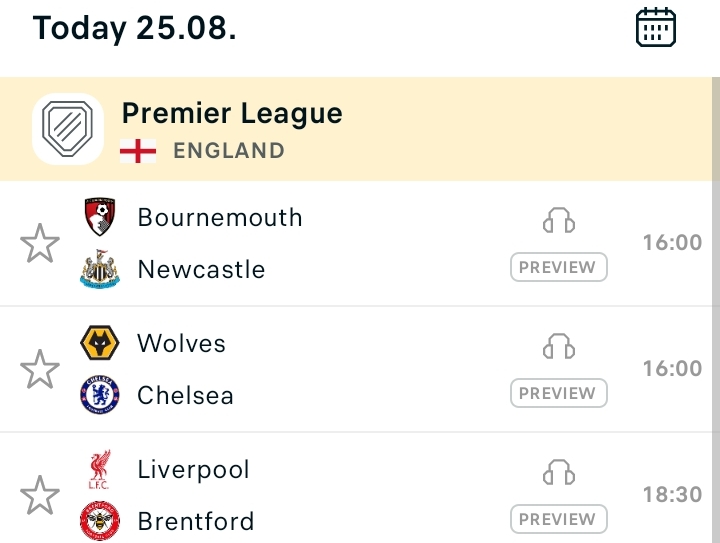
Task: Select the Newcastle club crest
Action: click(x=100, y=269)
